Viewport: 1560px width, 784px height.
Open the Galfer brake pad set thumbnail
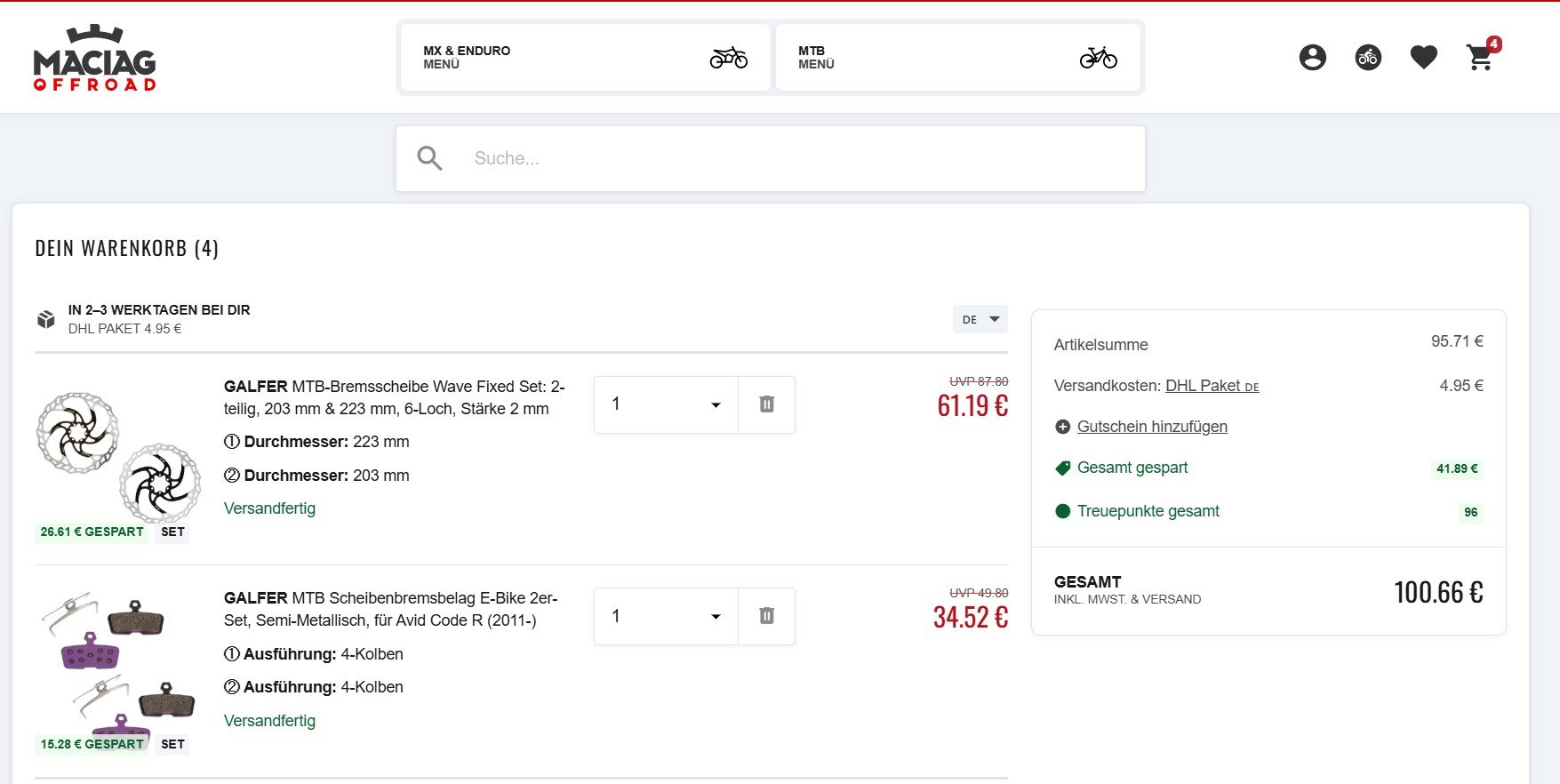coord(118,667)
